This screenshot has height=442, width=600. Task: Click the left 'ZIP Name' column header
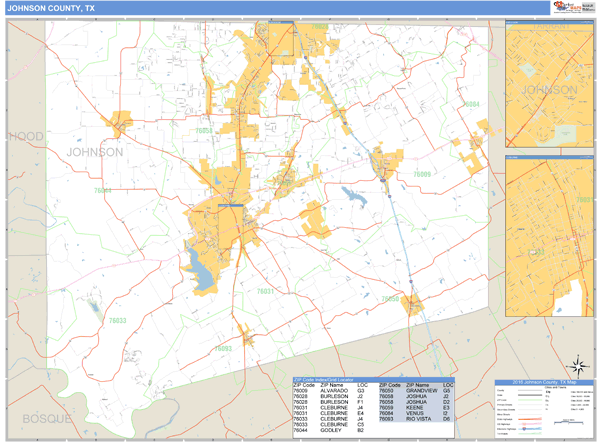(x=332, y=385)
